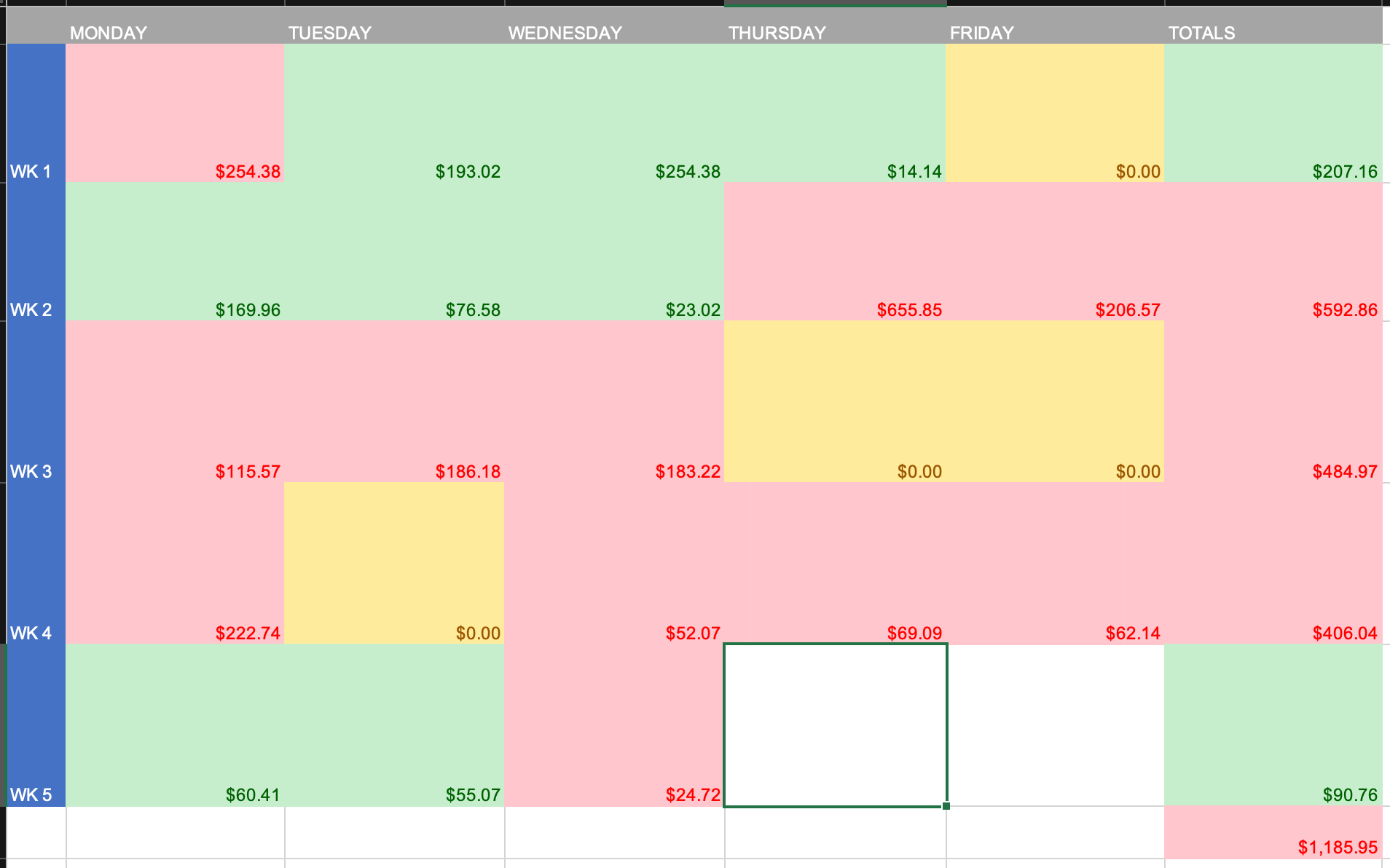Select WK 2 total cell showing $592.86

coord(1273,251)
